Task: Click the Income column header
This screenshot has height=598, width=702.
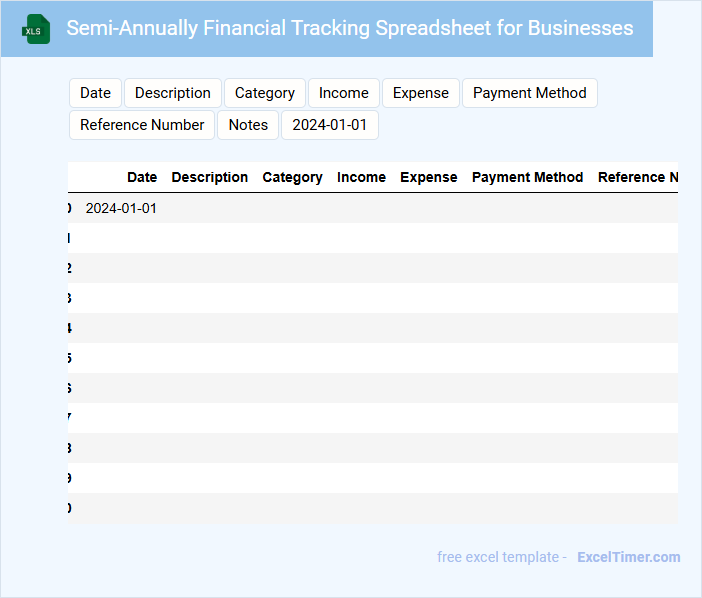Action: [x=361, y=177]
